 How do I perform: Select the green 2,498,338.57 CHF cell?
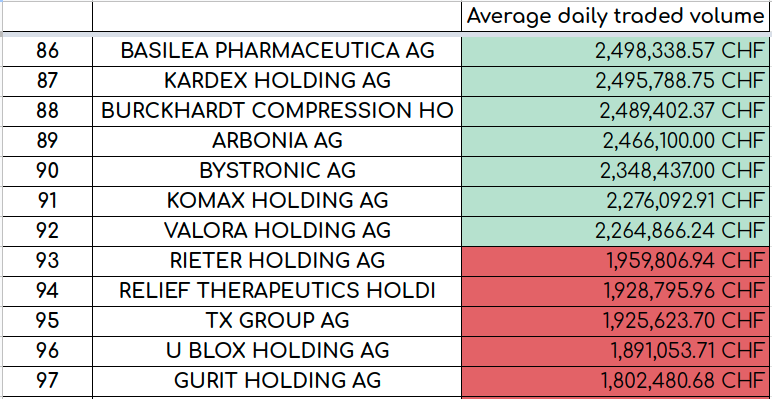[616, 51]
